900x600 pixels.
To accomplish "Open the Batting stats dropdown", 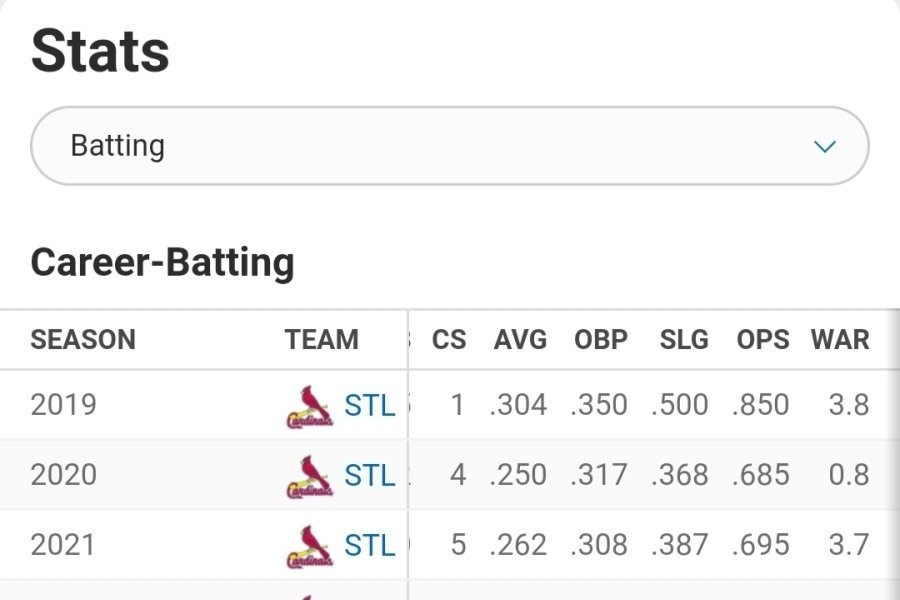I will point(450,146).
